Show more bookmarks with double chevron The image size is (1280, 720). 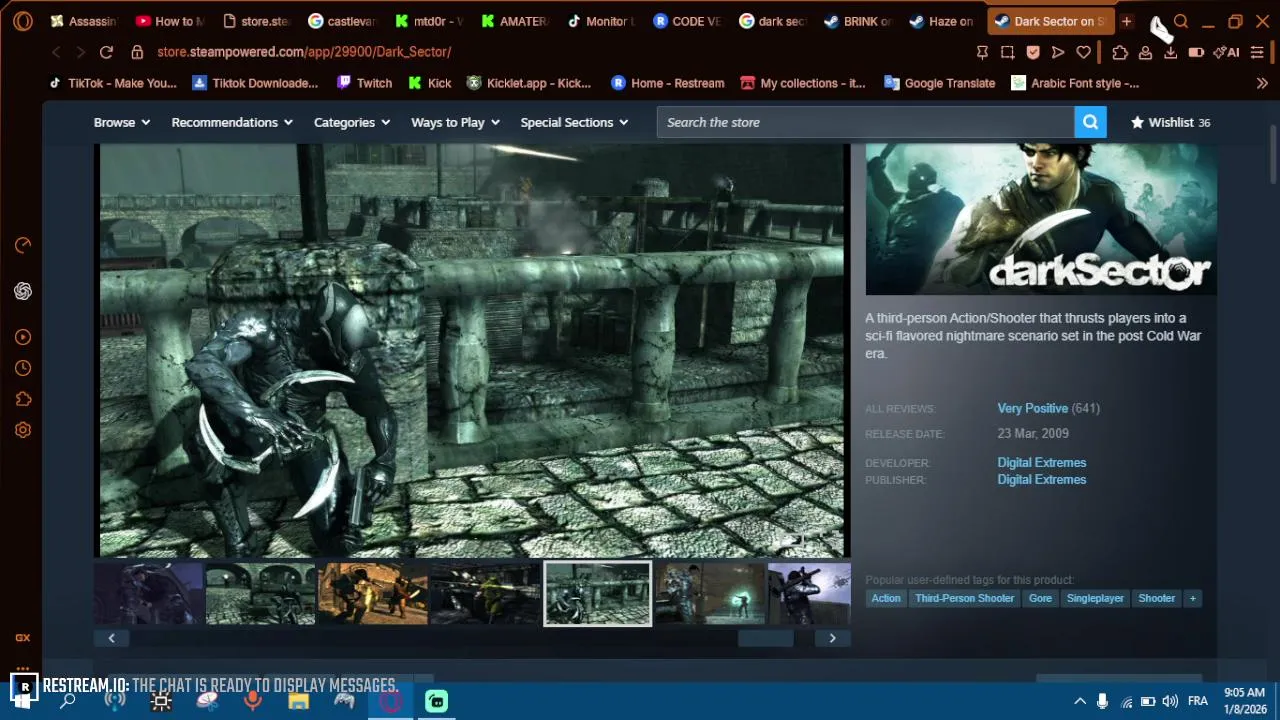click(1262, 83)
